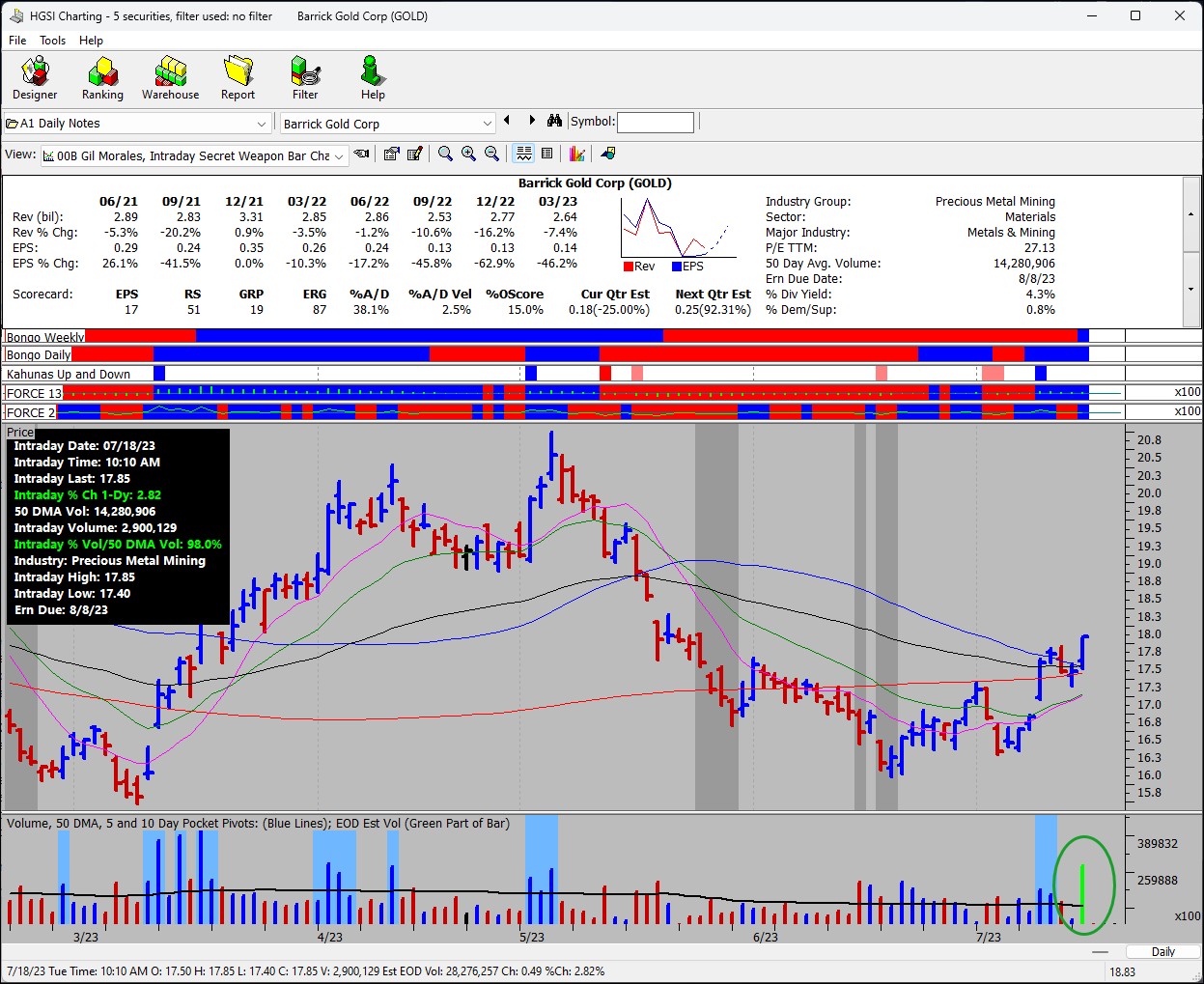Screen dimensions: 1204x984
Task: Open the Tools menu
Action: coord(52,41)
